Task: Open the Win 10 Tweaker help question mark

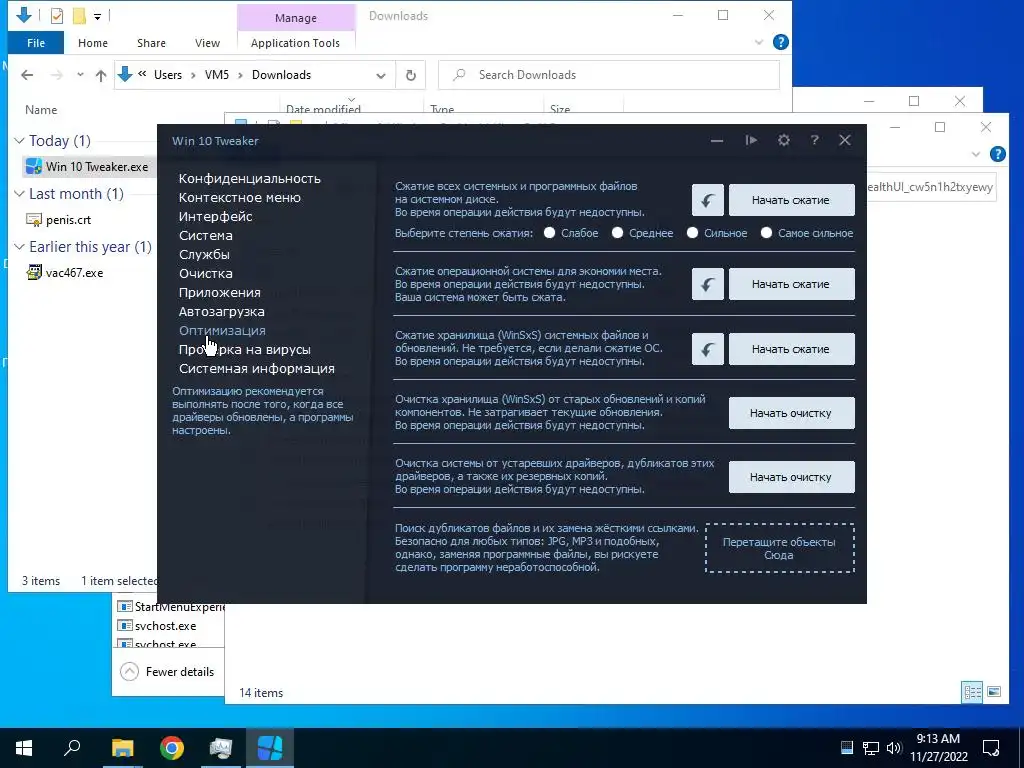Action: (814, 140)
